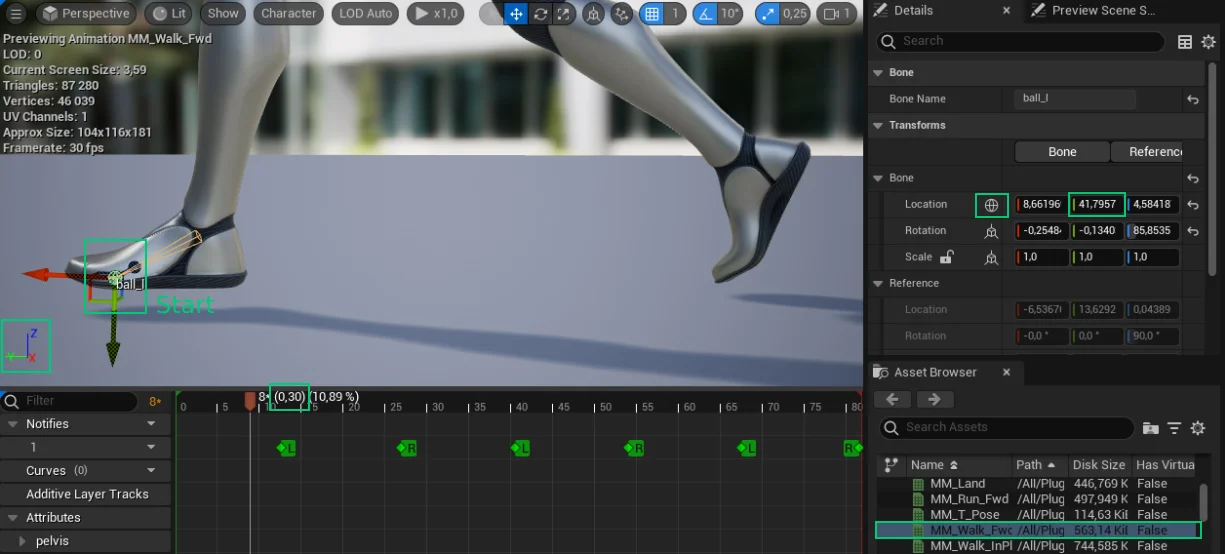1225x554 pixels.
Task: Sort assets by Name column
Action: point(957,465)
